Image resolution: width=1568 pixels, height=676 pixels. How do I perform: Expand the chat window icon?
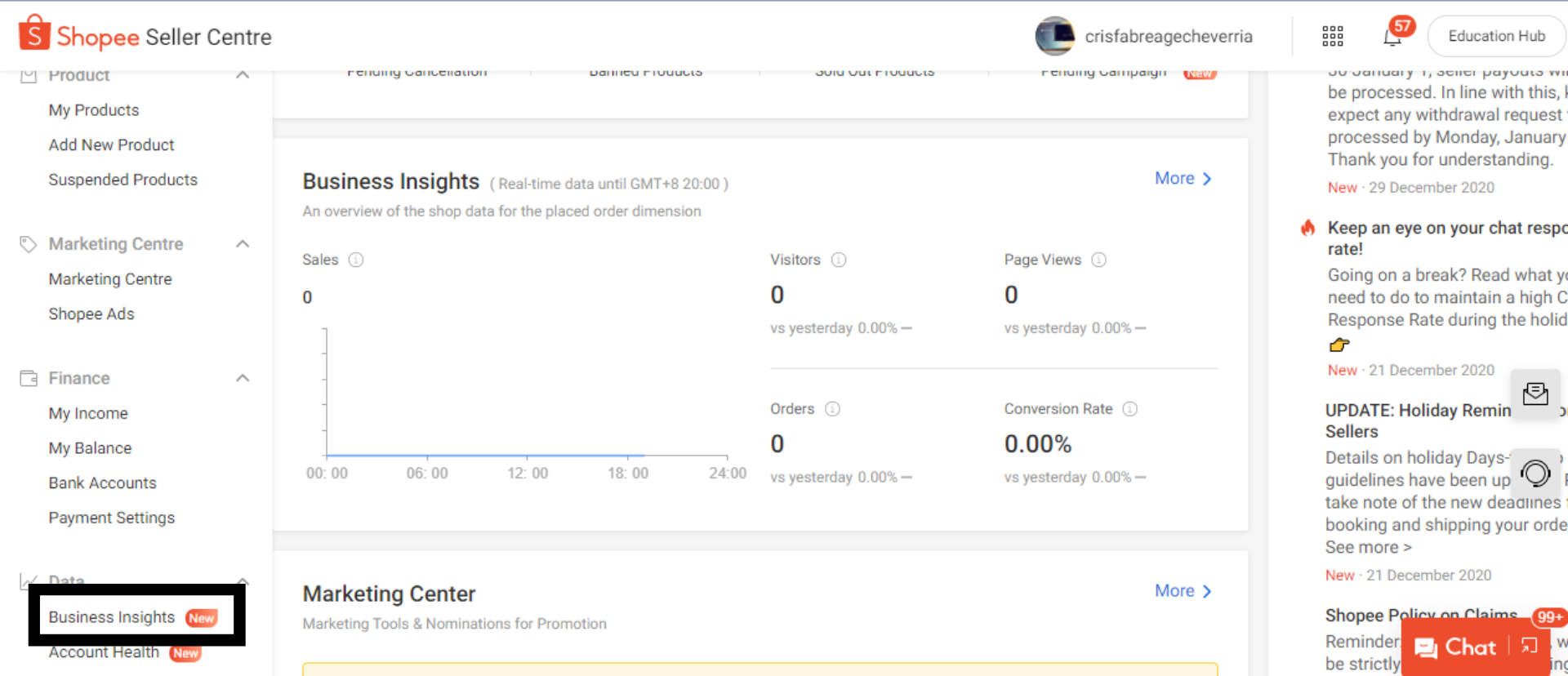(x=1529, y=647)
